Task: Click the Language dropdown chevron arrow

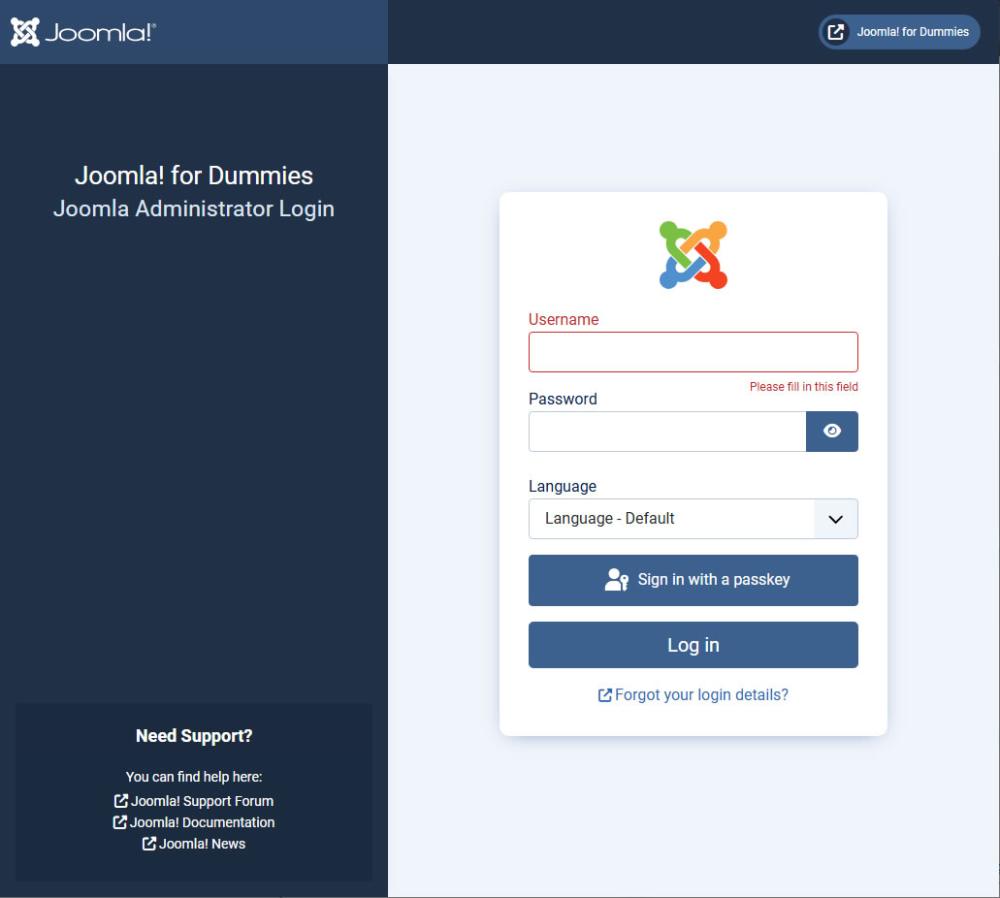Action: pyautogui.click(x=835, y=519)
